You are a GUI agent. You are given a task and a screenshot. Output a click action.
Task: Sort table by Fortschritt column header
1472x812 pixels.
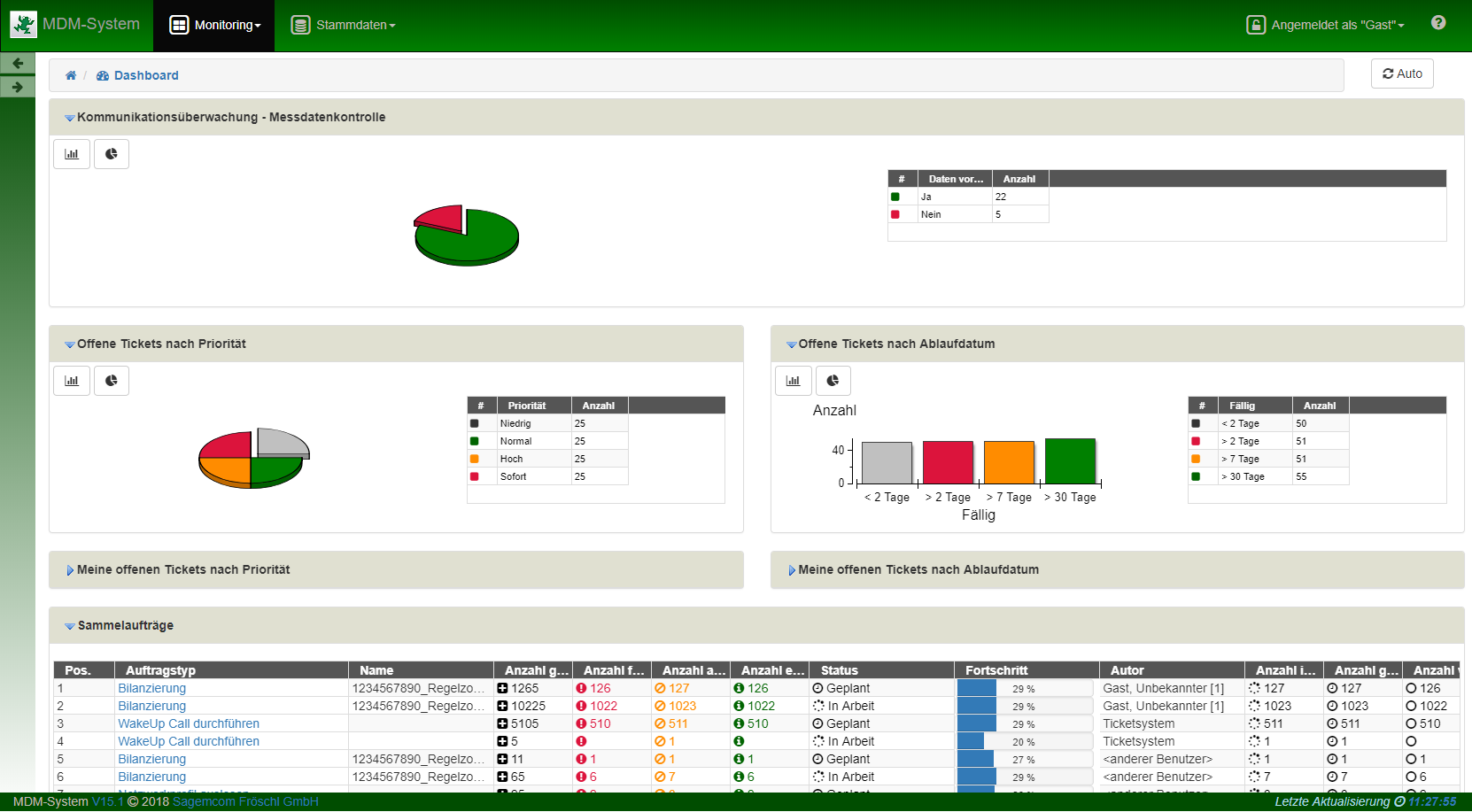1027,670
